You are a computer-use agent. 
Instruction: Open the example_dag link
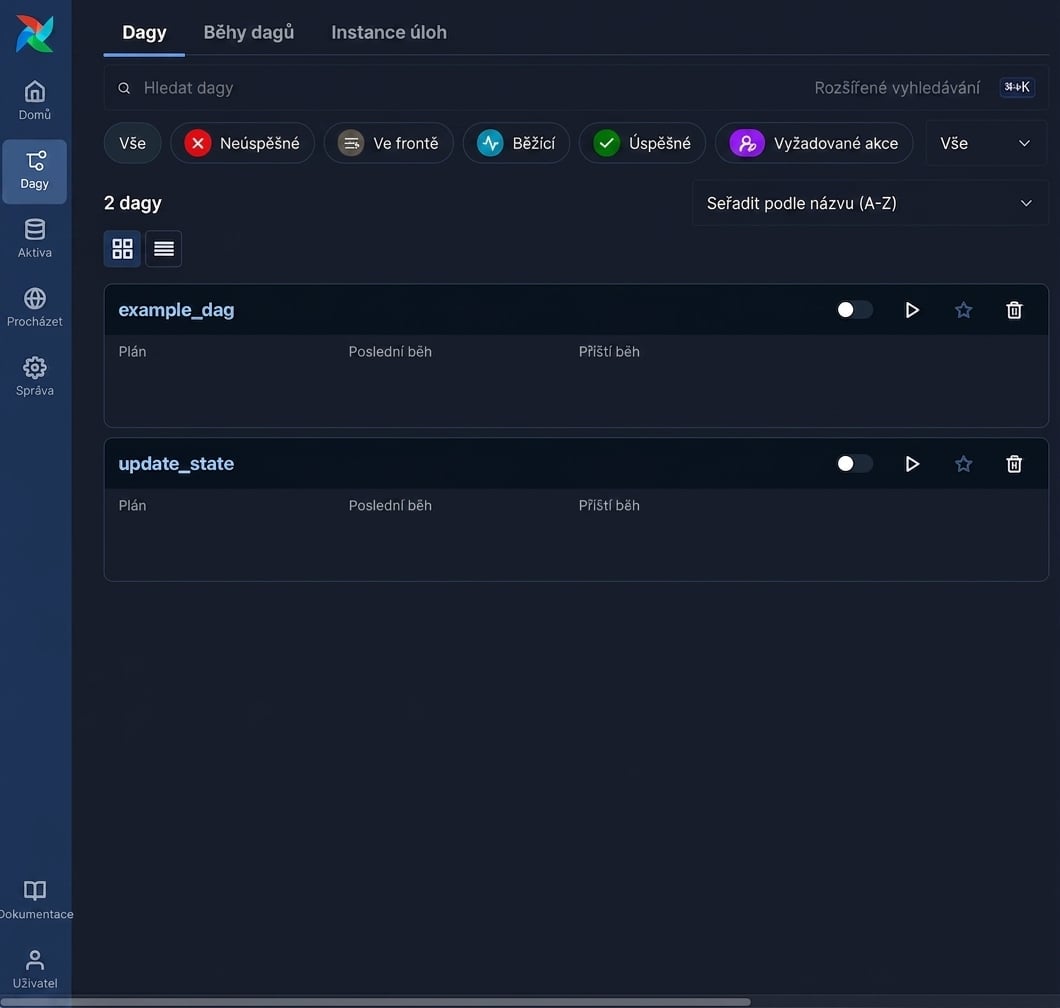click(176, 310)
